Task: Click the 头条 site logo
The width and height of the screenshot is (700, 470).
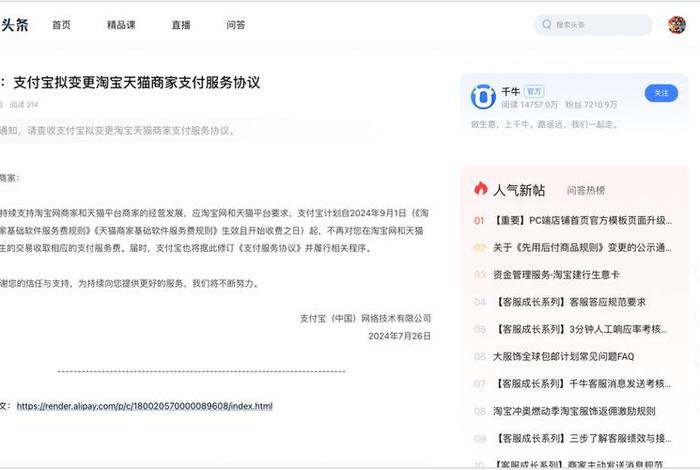Action: (x=14, y=25)
